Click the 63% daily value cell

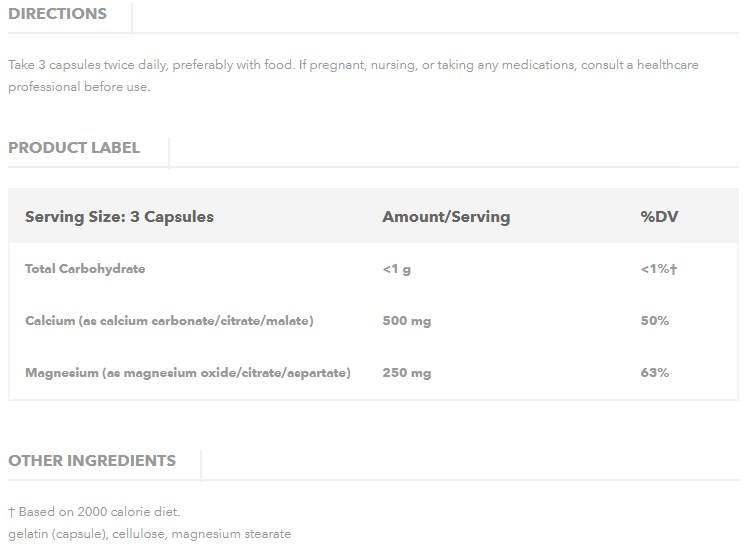tap(655, 373)
